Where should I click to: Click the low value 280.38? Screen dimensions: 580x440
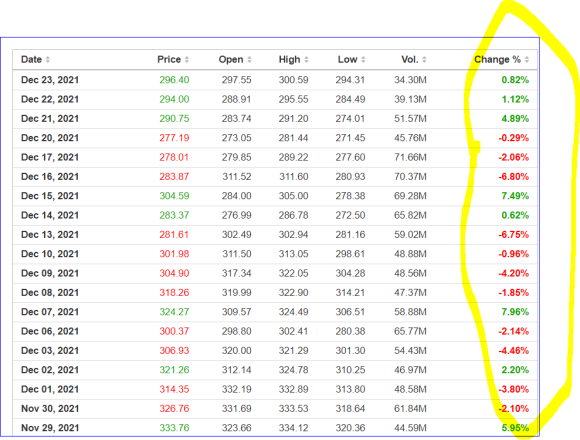[350, 331]
